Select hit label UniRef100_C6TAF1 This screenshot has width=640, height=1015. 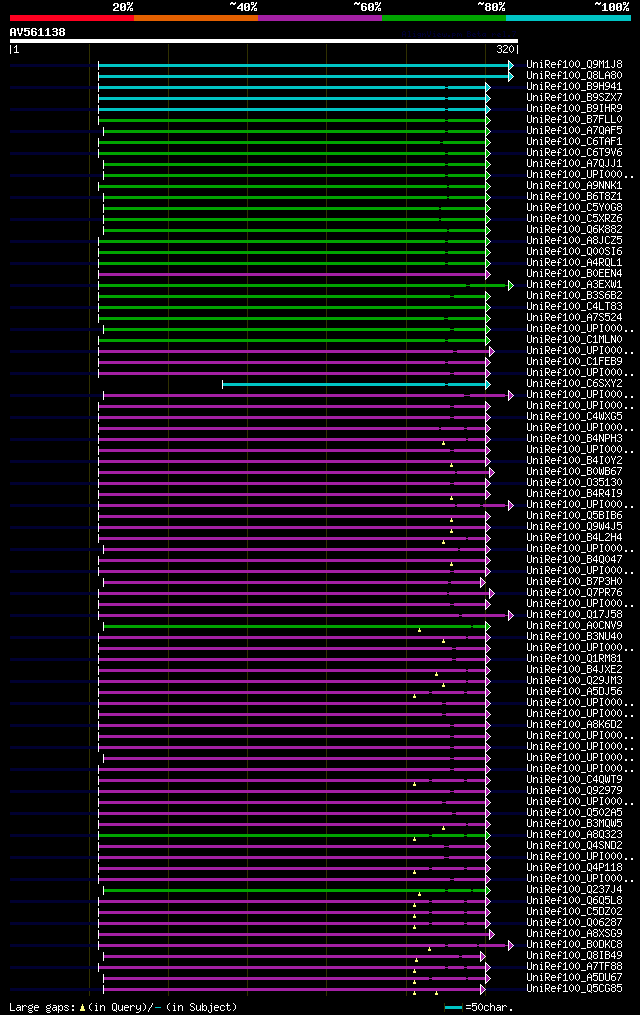pos(574,142)
